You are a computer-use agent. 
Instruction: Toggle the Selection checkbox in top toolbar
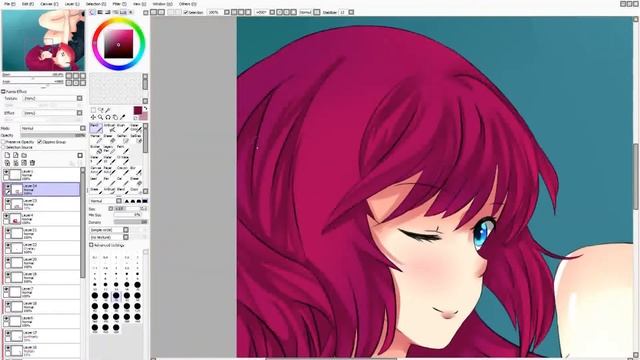pos(186,12)
